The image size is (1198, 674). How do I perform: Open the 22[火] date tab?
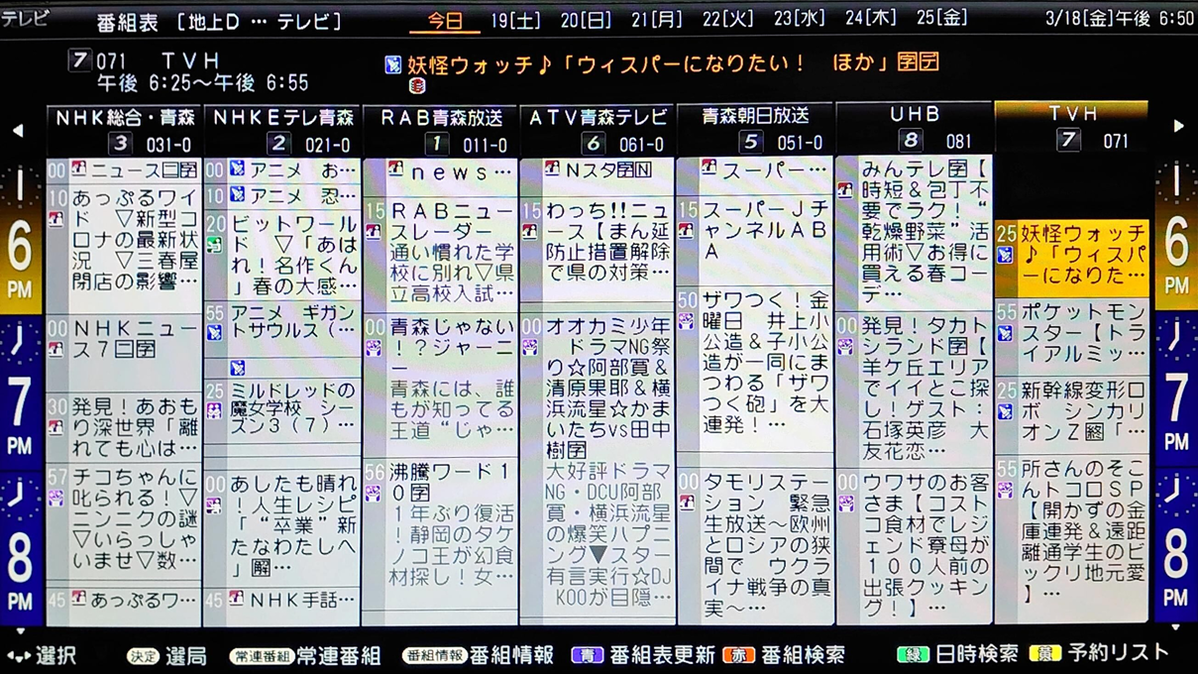[728, 19]
